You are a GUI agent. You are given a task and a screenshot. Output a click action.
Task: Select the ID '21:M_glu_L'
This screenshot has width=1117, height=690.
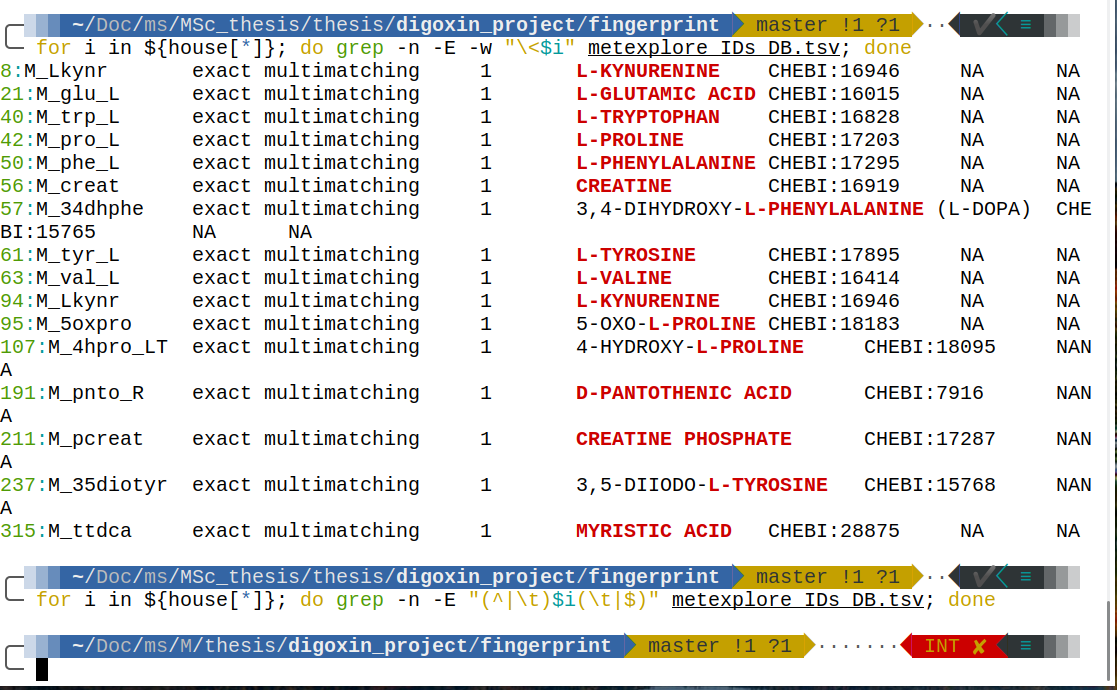60,94
